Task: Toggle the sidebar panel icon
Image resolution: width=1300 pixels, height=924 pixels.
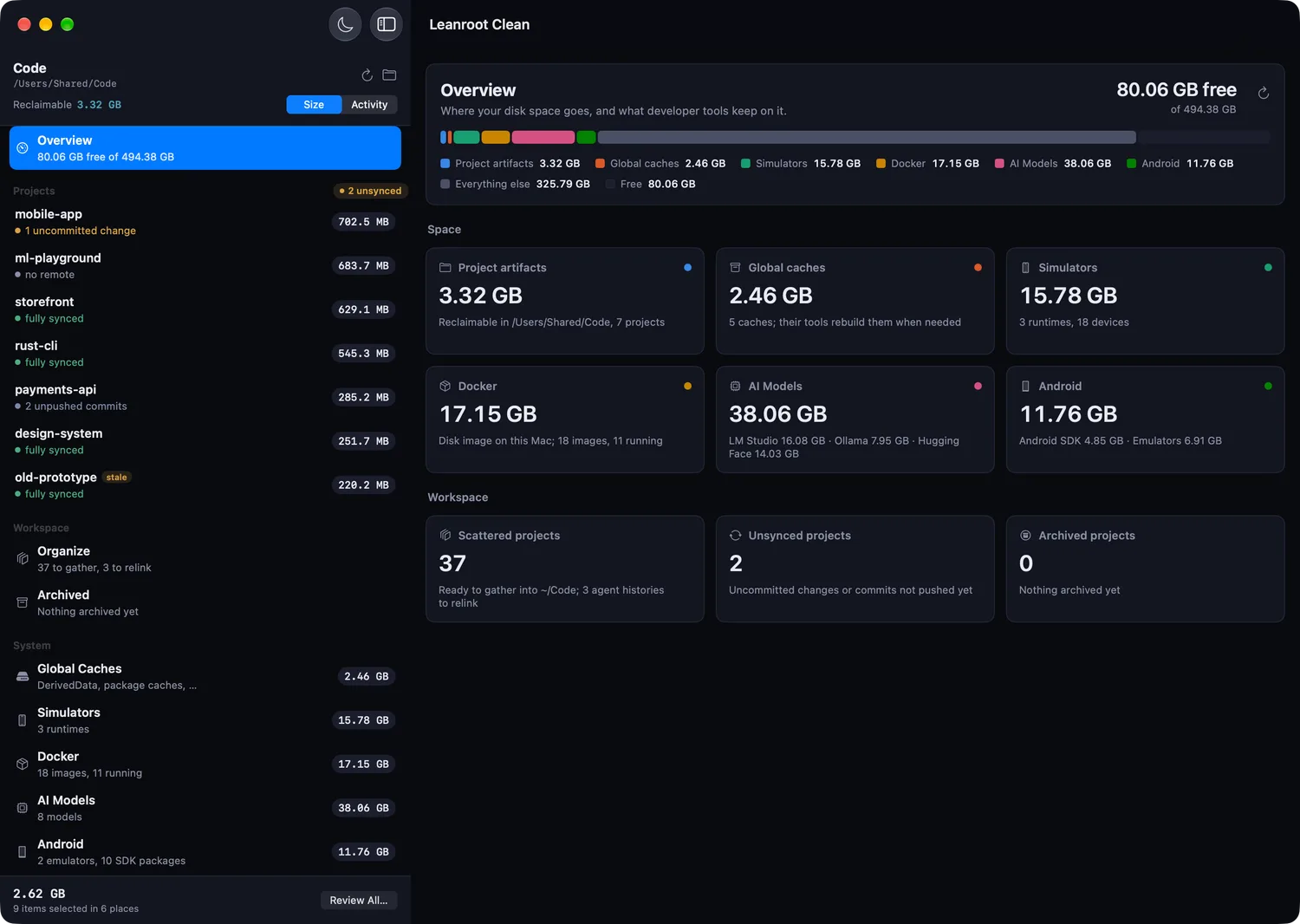Action: 387,24
